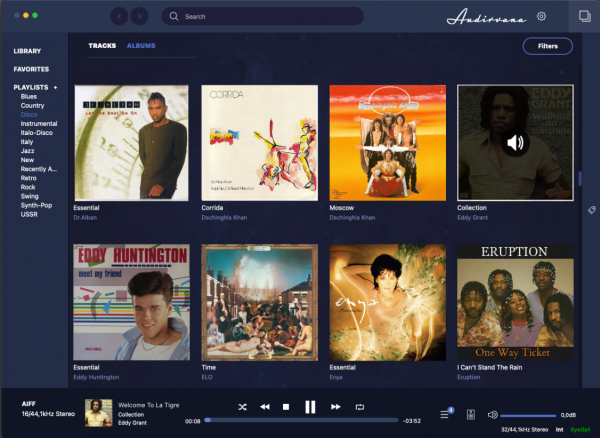Toggle repeat mode in playback bar
This screenshot has height=438, width=600.
point(360,407)
